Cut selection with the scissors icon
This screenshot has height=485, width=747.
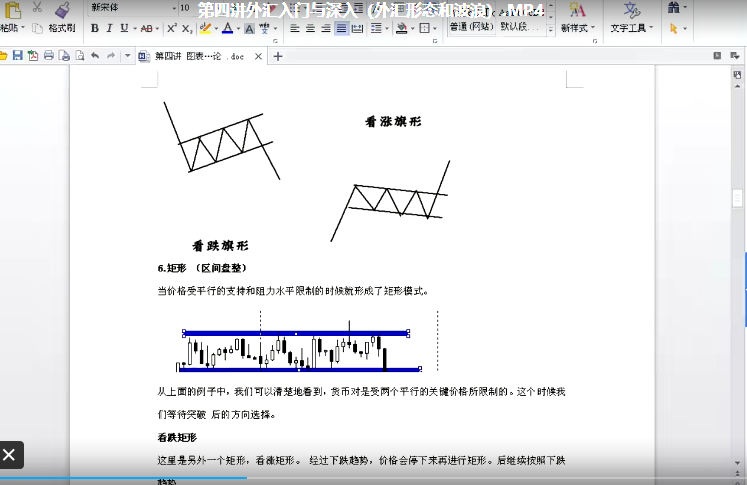(x=37, y=7)
